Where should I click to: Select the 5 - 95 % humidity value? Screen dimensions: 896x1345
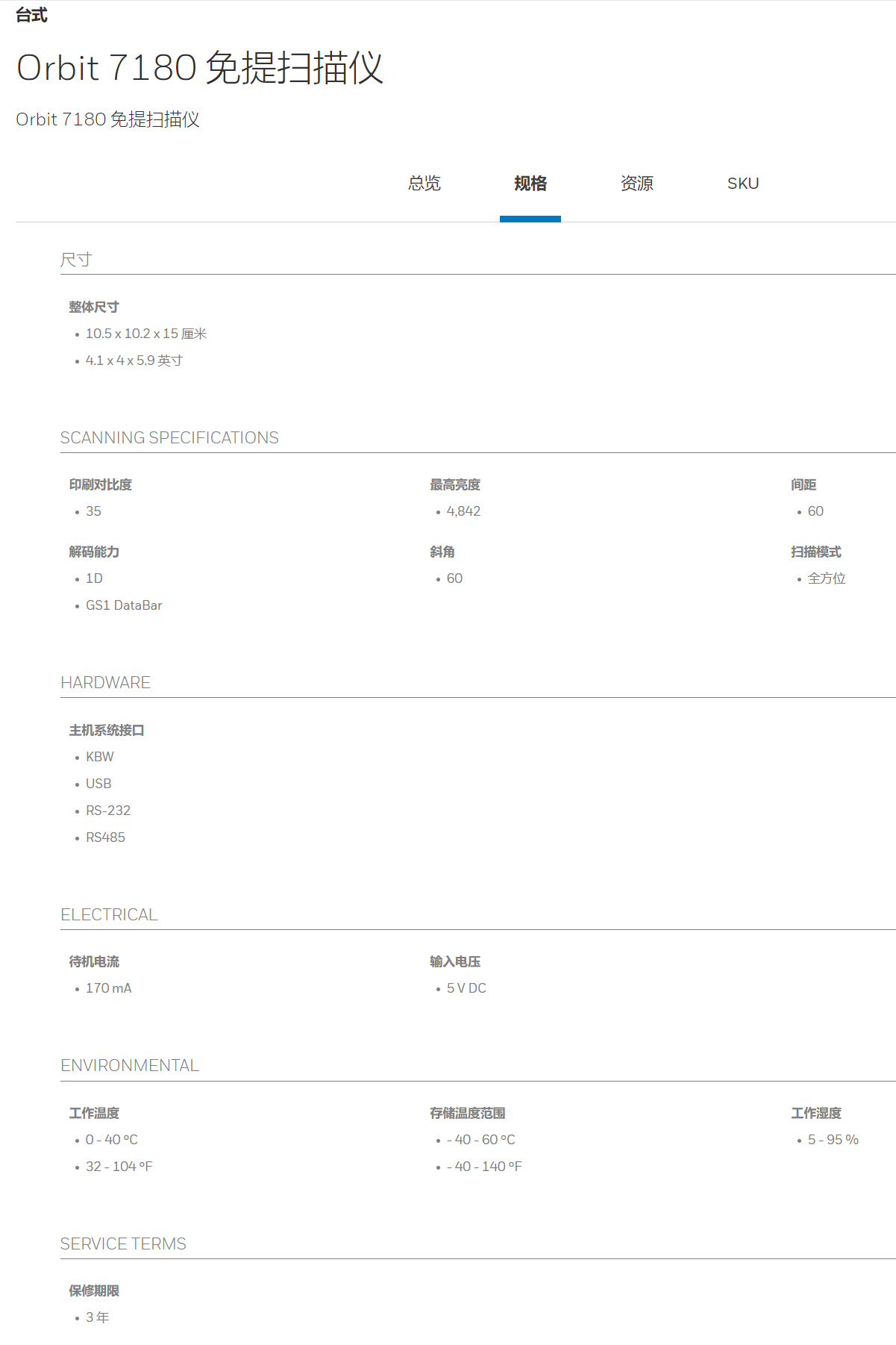[x=833, y=1140]
